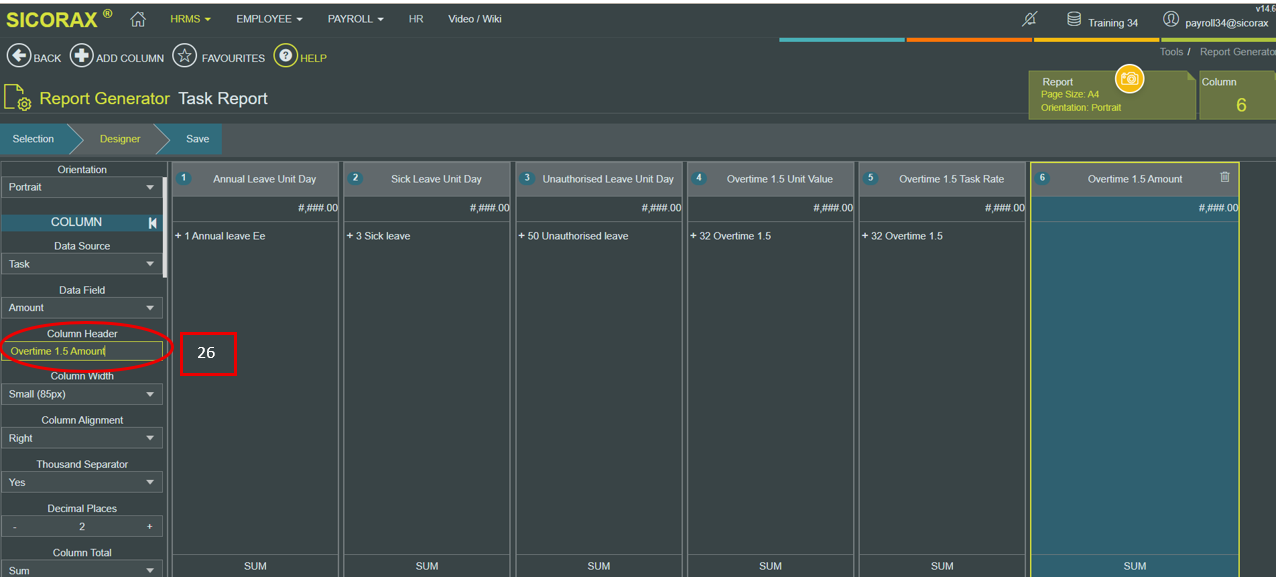Go to the Save step tab
The image size is (1276, 577).
[x=197, y=139]
